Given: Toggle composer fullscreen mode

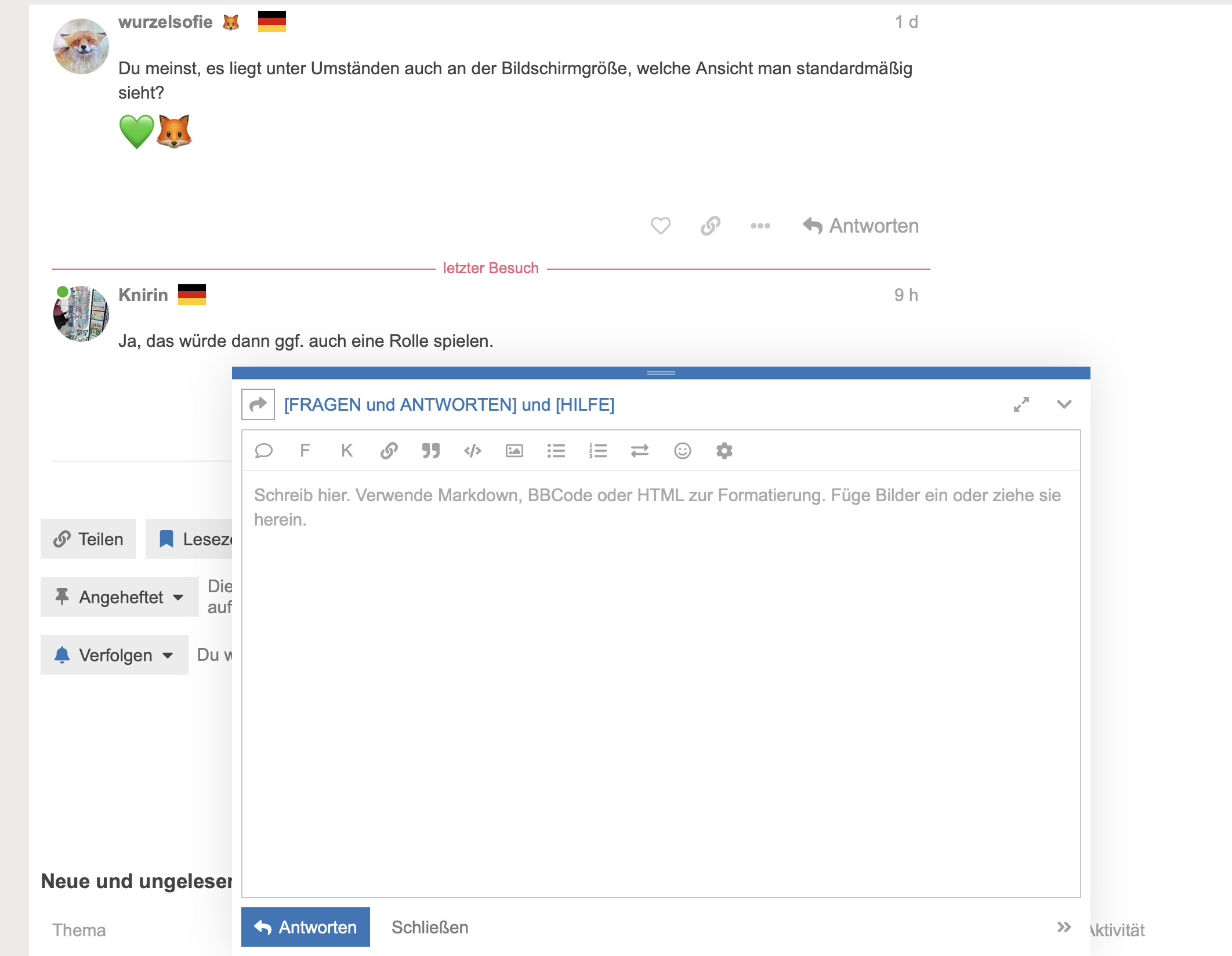Looking at the screenshot, I should [1021, 404].
